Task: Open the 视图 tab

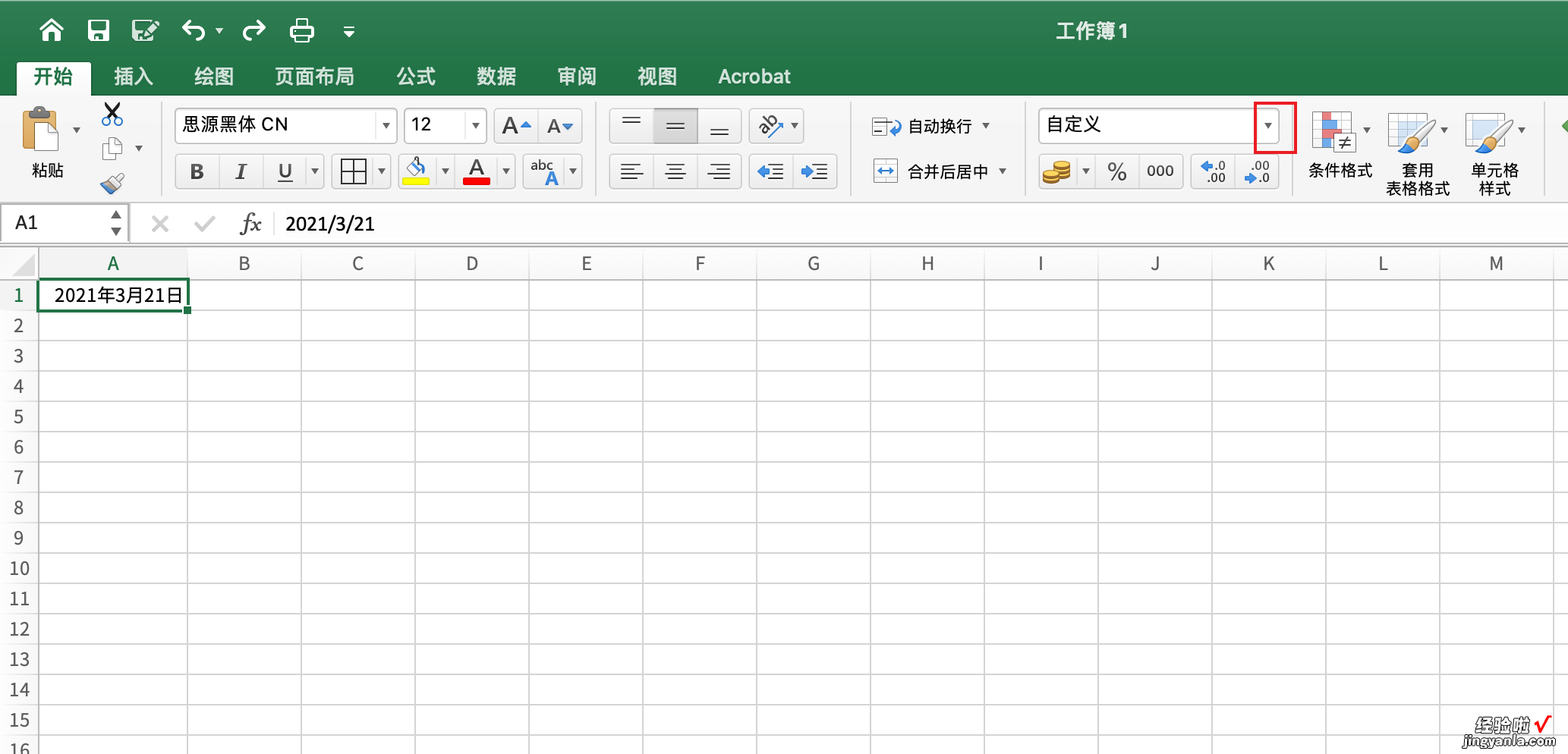Action: [657, 77]
